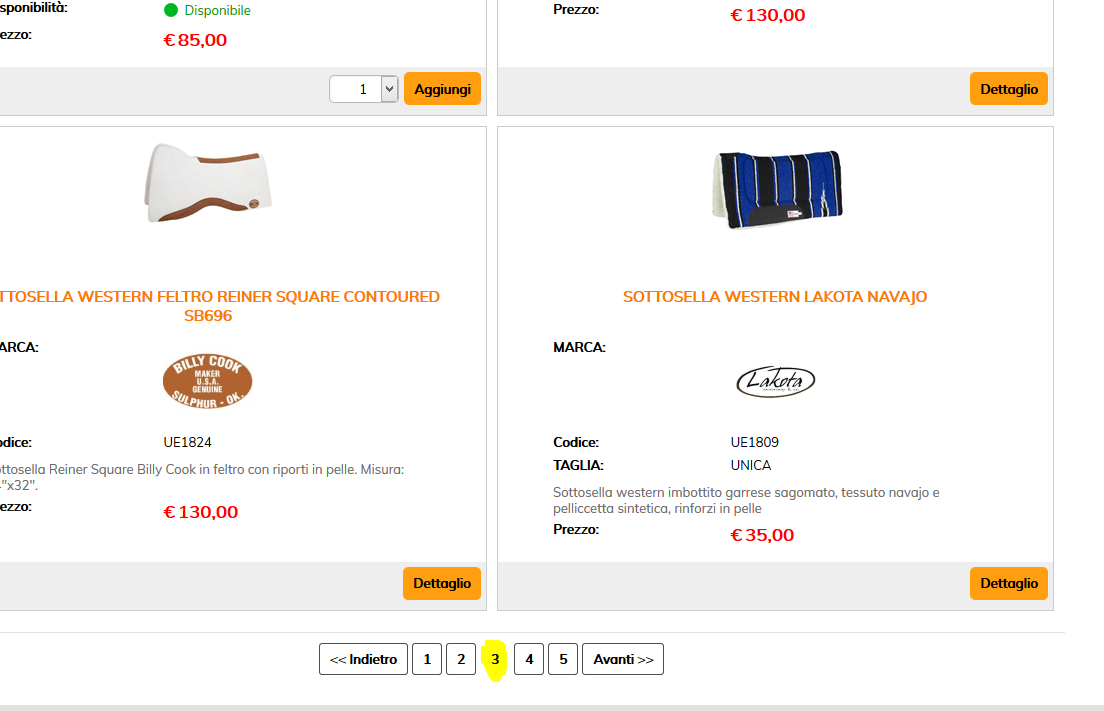Viewport: 1104px width, 711px height.
Task: Open Dettaglio for the Billy Cook saddle pad
Action: (x=441, y=583)
